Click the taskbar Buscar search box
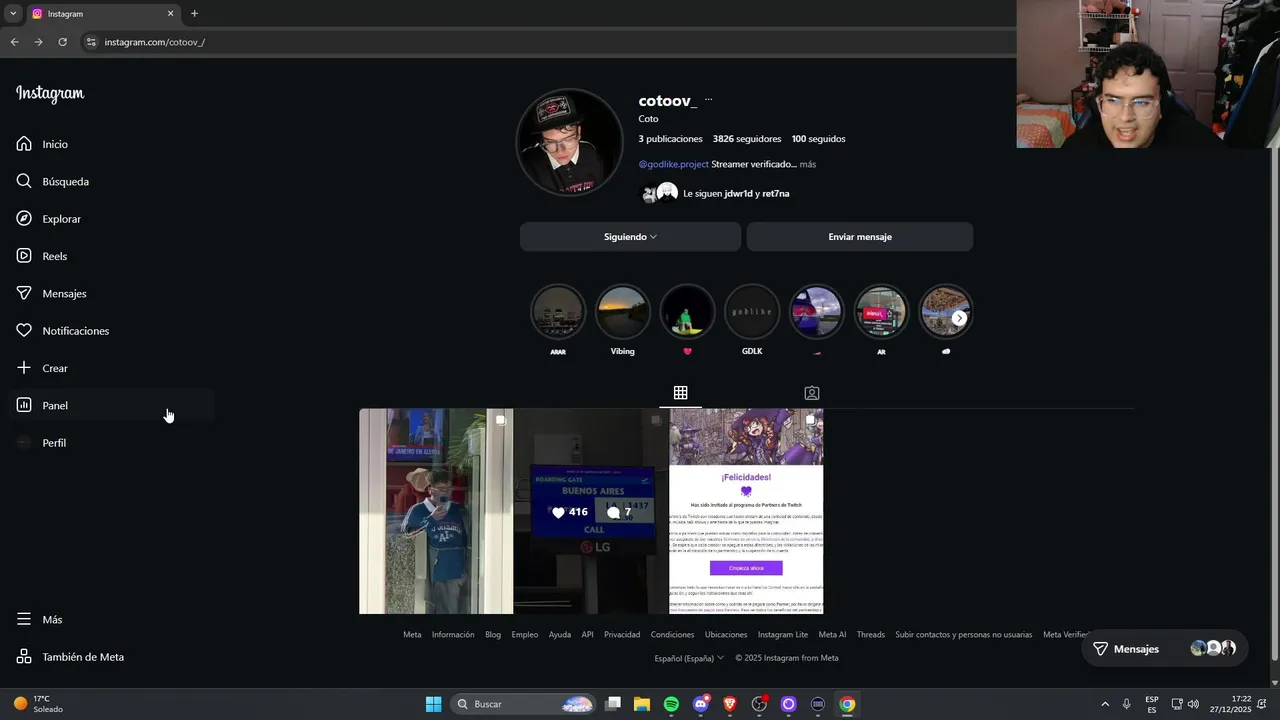This screenshot has width=1280, height=720. click(x=524, y=704)
